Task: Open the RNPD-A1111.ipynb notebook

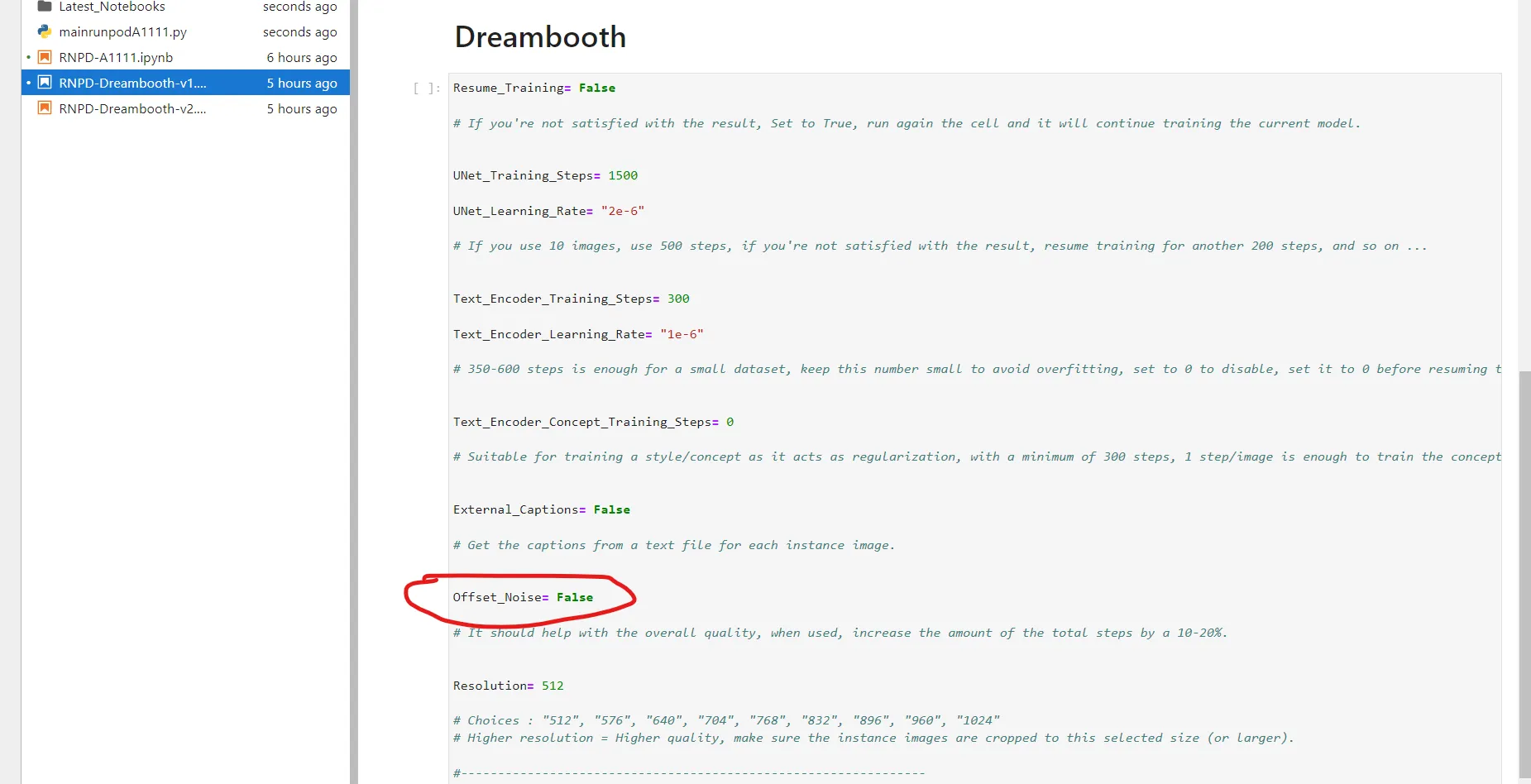Action: (116, 58)
